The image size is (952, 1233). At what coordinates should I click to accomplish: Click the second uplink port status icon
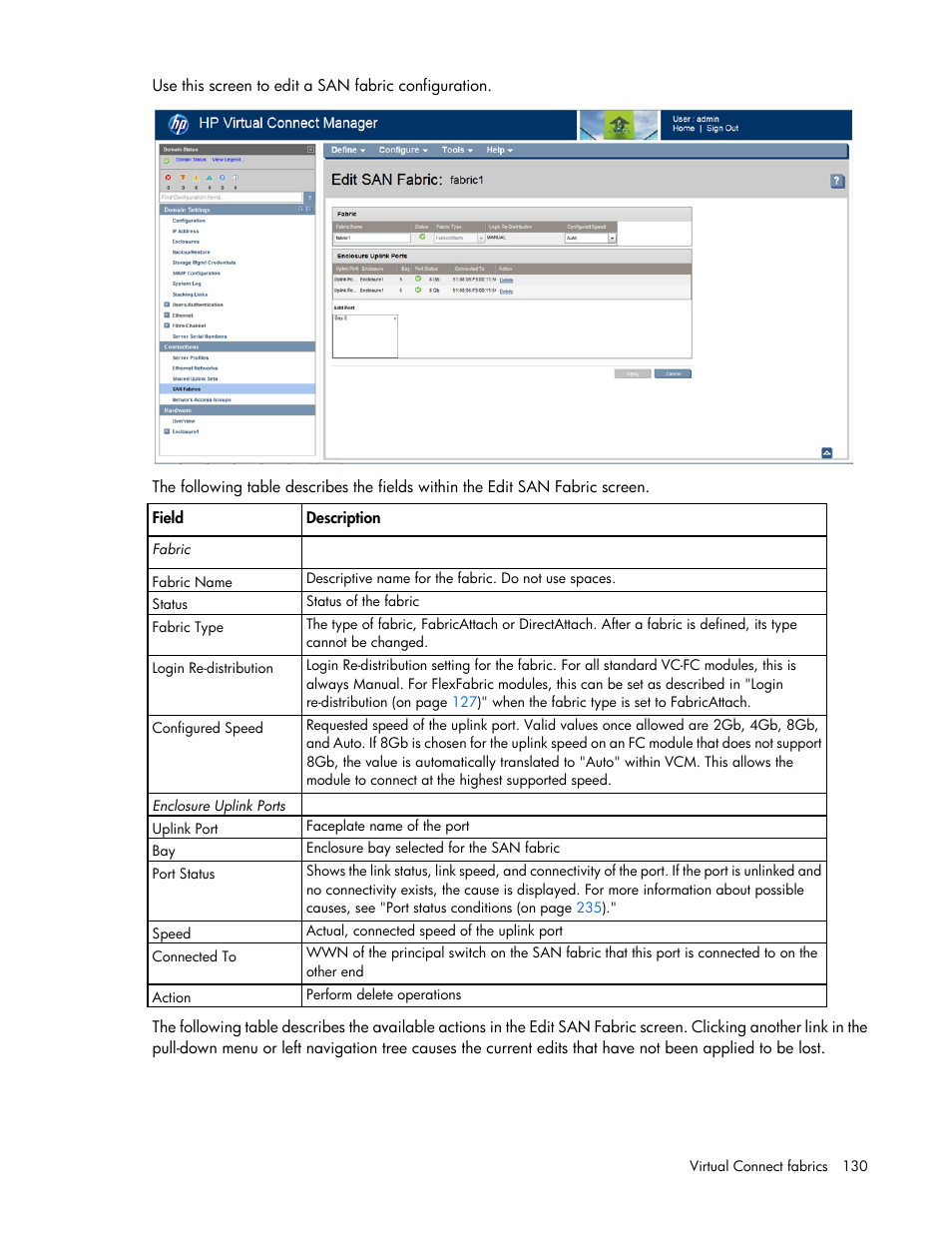(x=418, y=290)
